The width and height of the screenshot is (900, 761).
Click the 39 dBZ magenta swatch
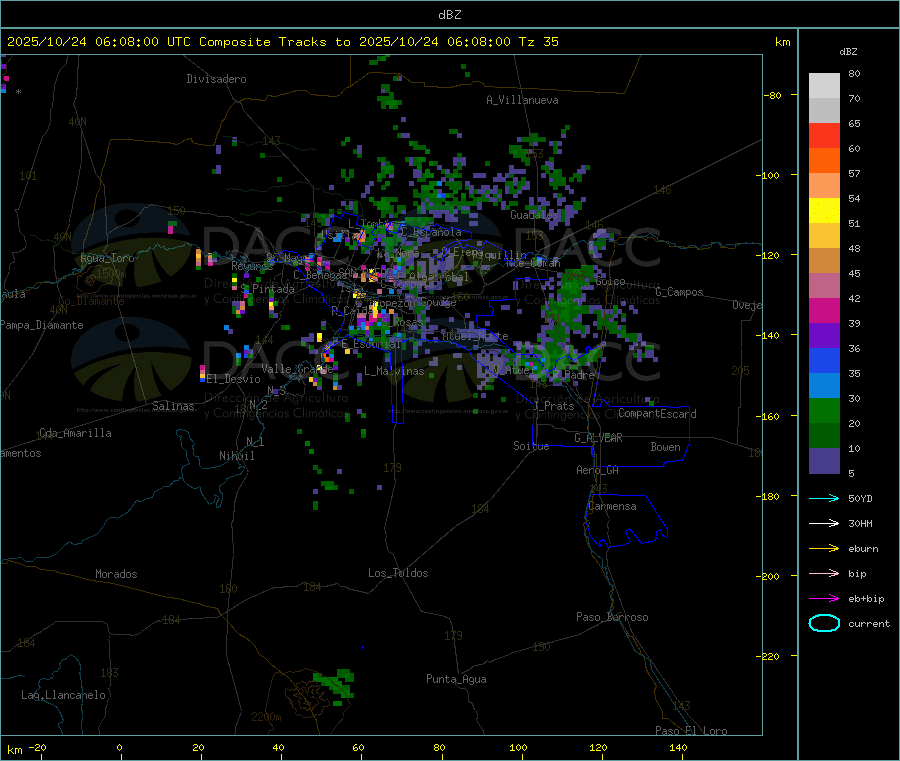click(824, 310)
